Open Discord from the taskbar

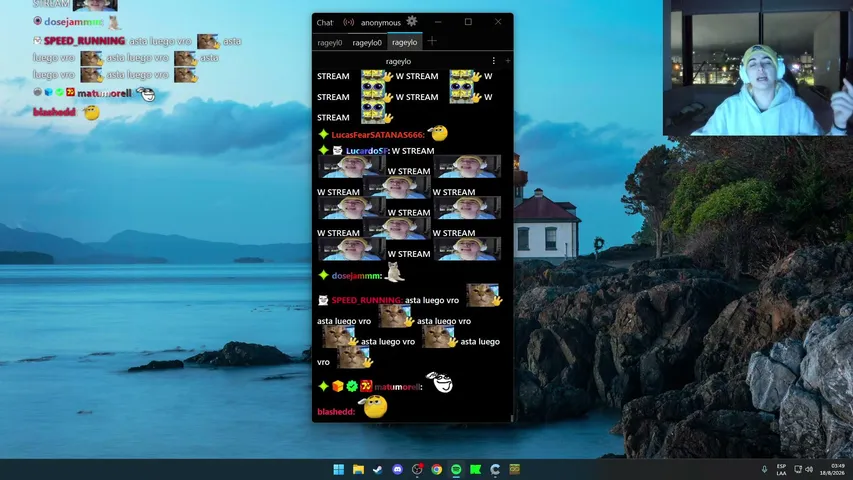(x=397, y=469)
